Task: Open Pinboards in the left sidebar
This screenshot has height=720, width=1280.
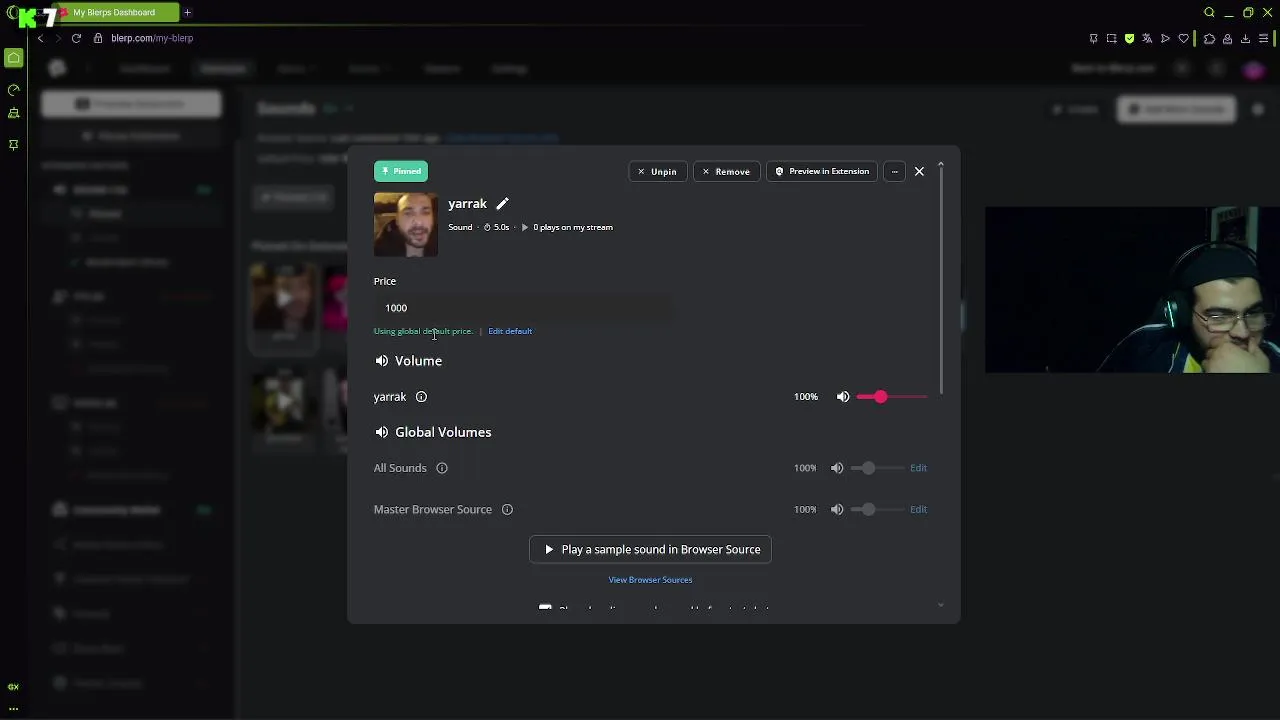Action: tap(14, 145)
